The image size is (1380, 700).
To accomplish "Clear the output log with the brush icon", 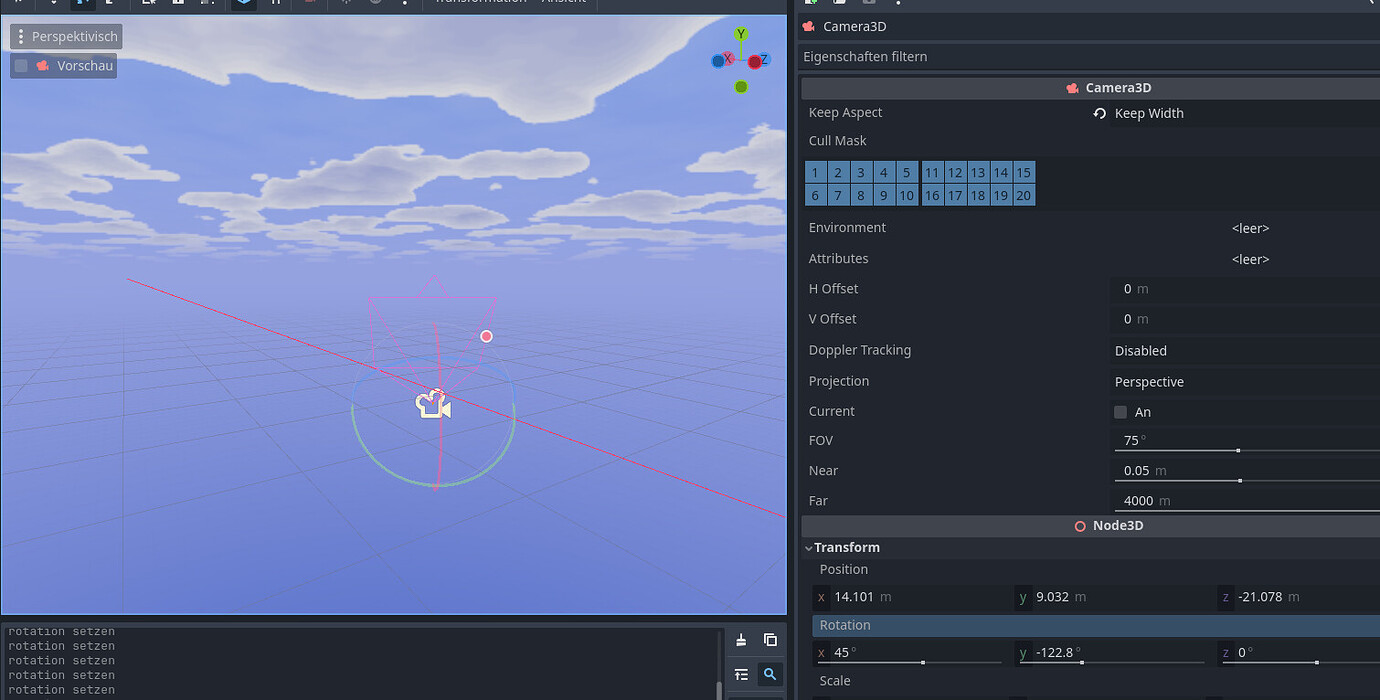I will (740, 640).
